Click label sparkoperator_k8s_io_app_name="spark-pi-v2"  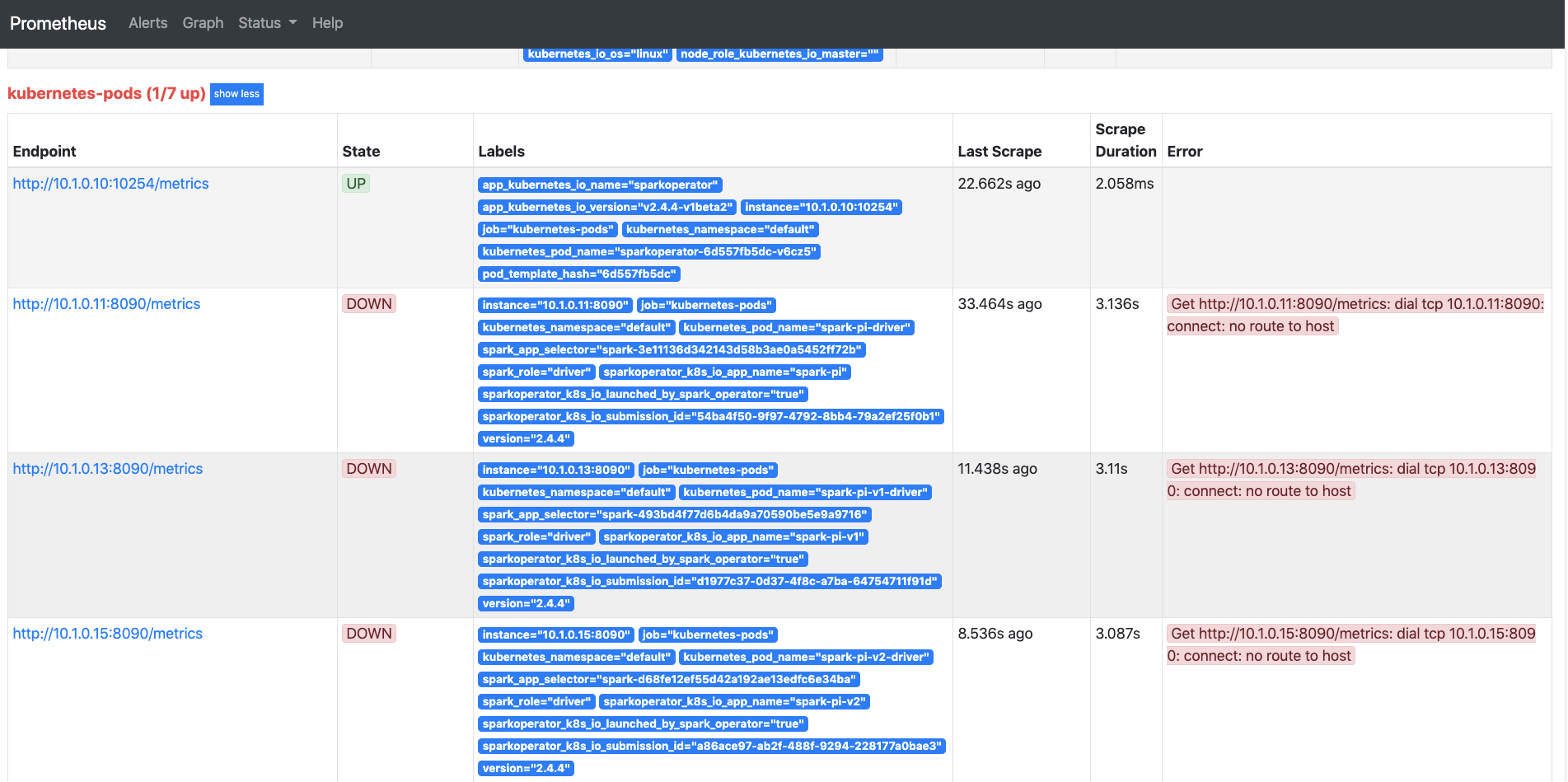click(x=735, y=702)
